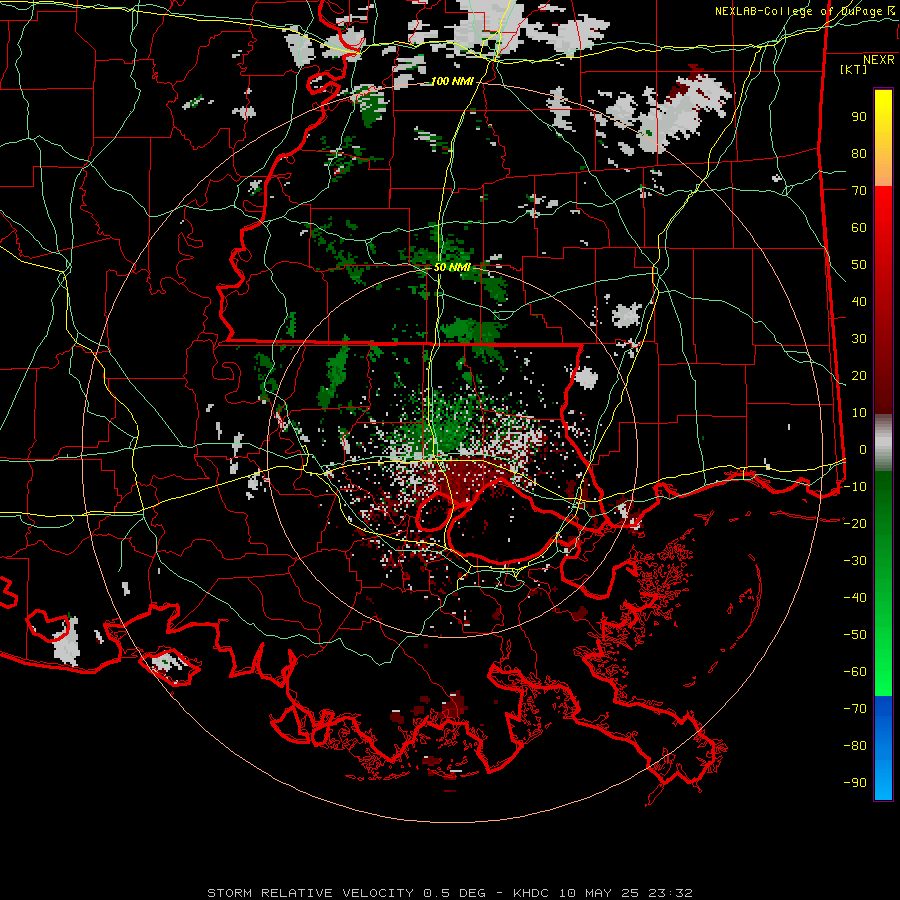Viewport: 900px width, 900px height.
Task: Click the 0 value on velocity scale
Action: click(x=862, y=450)
